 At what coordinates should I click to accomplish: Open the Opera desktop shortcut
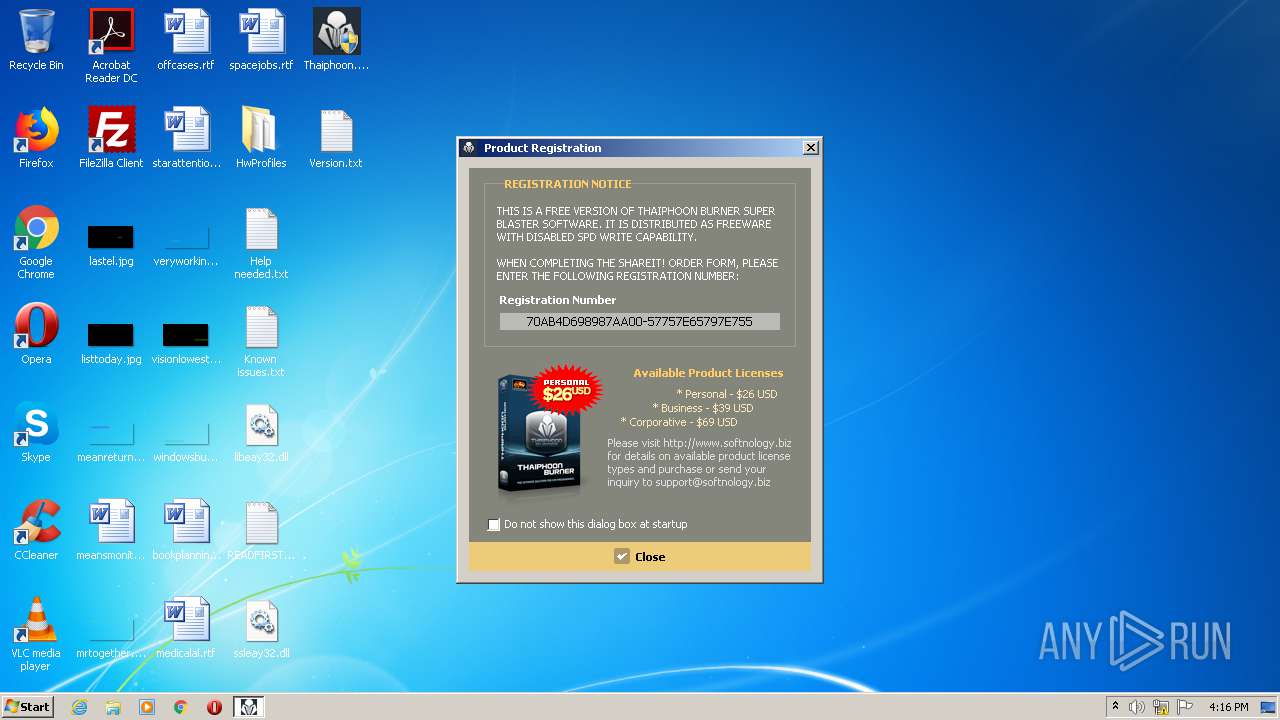pos(36,334)
